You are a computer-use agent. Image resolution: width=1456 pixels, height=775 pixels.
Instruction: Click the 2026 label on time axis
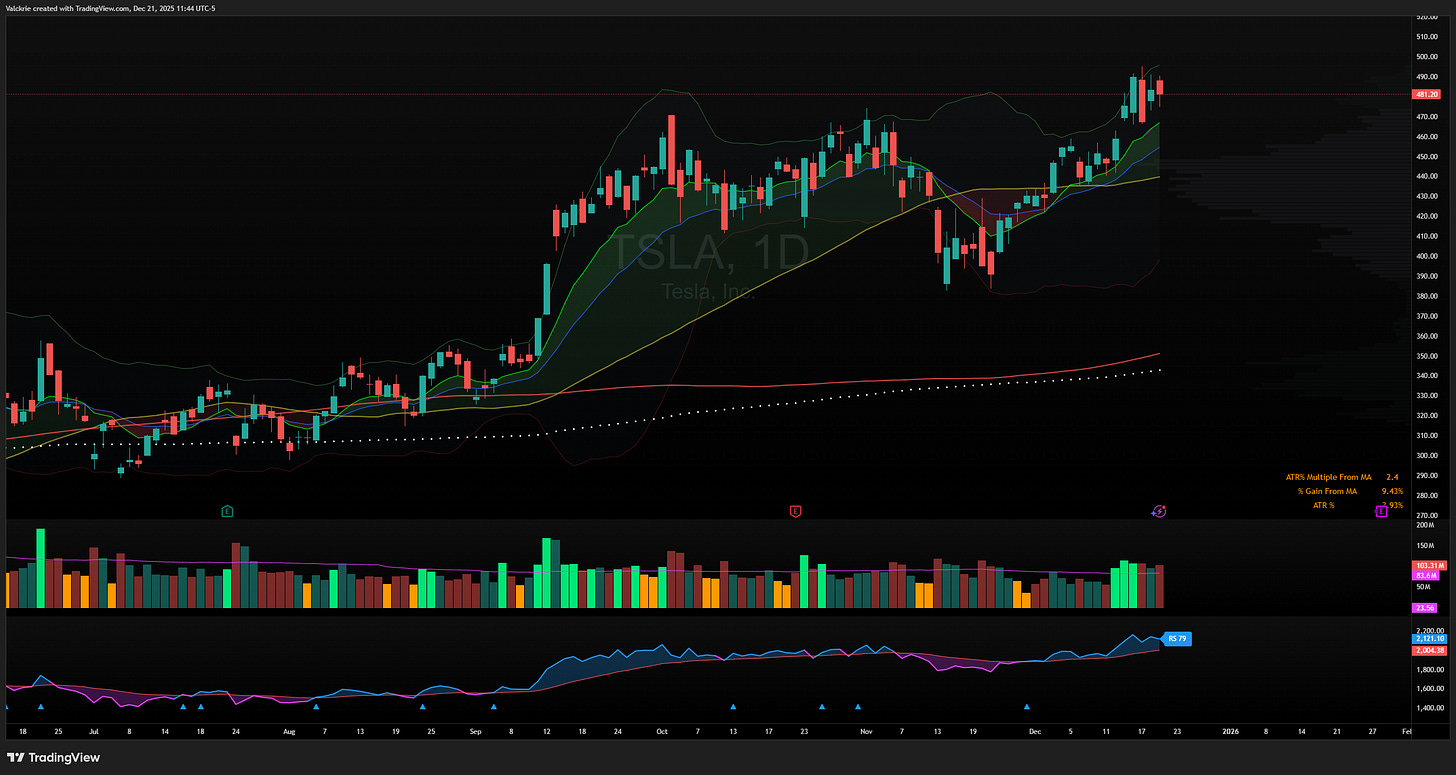[1230, 732]
